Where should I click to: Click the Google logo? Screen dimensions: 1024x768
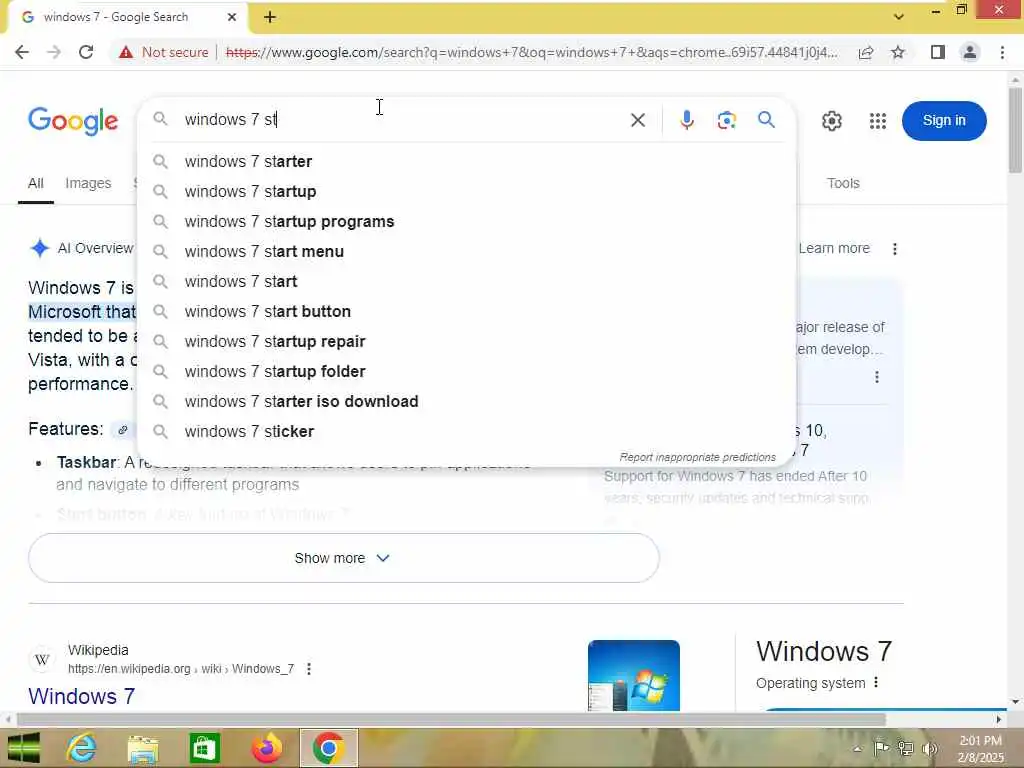pos(73,121)
